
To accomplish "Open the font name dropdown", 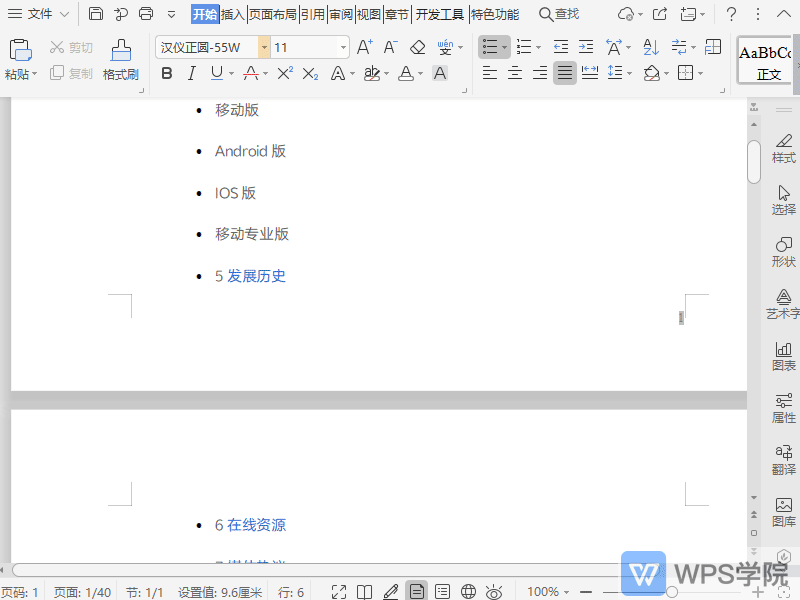I will tap(262, 47).
